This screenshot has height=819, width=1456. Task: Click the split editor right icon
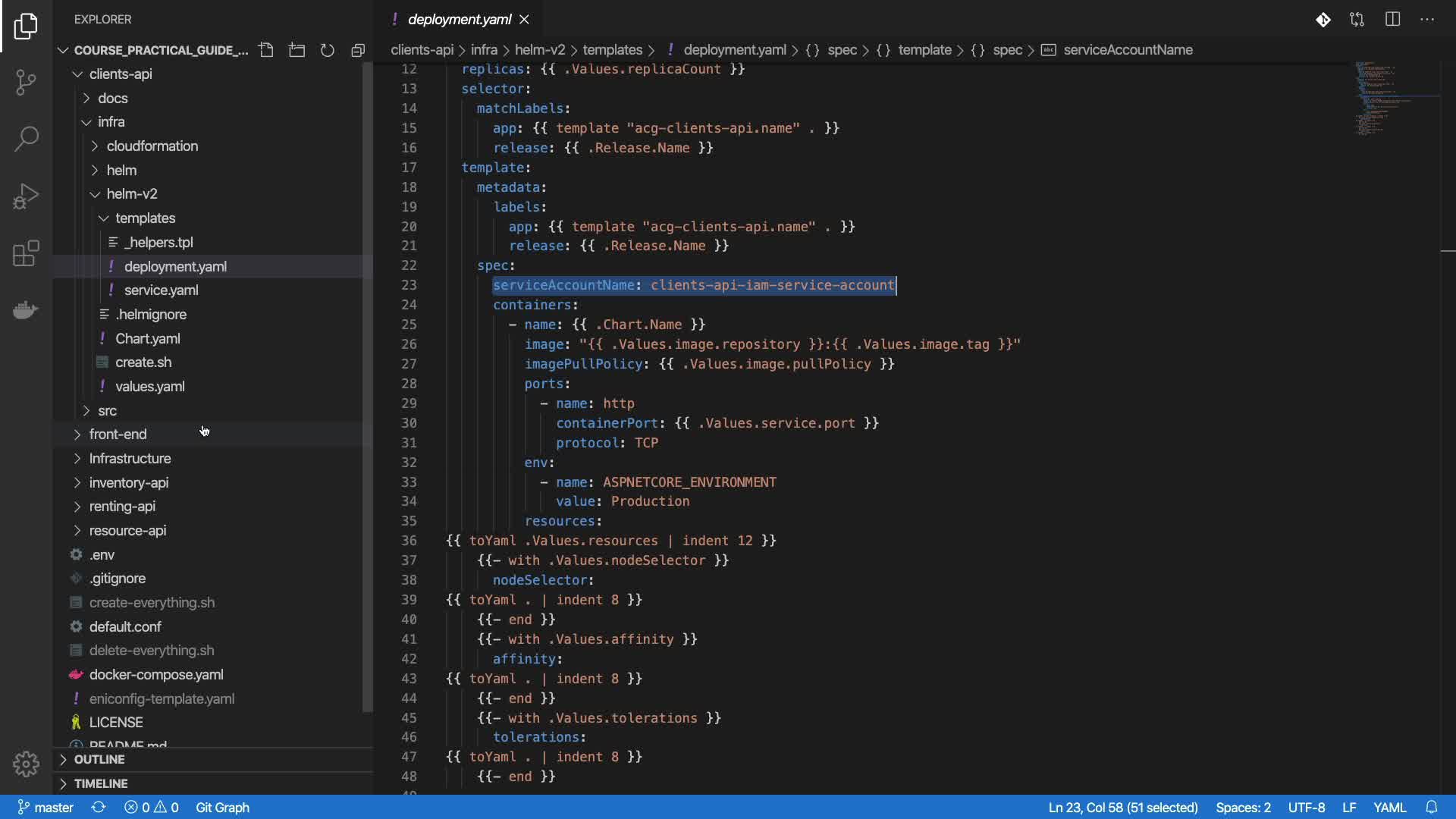[x=1392, y=20]
